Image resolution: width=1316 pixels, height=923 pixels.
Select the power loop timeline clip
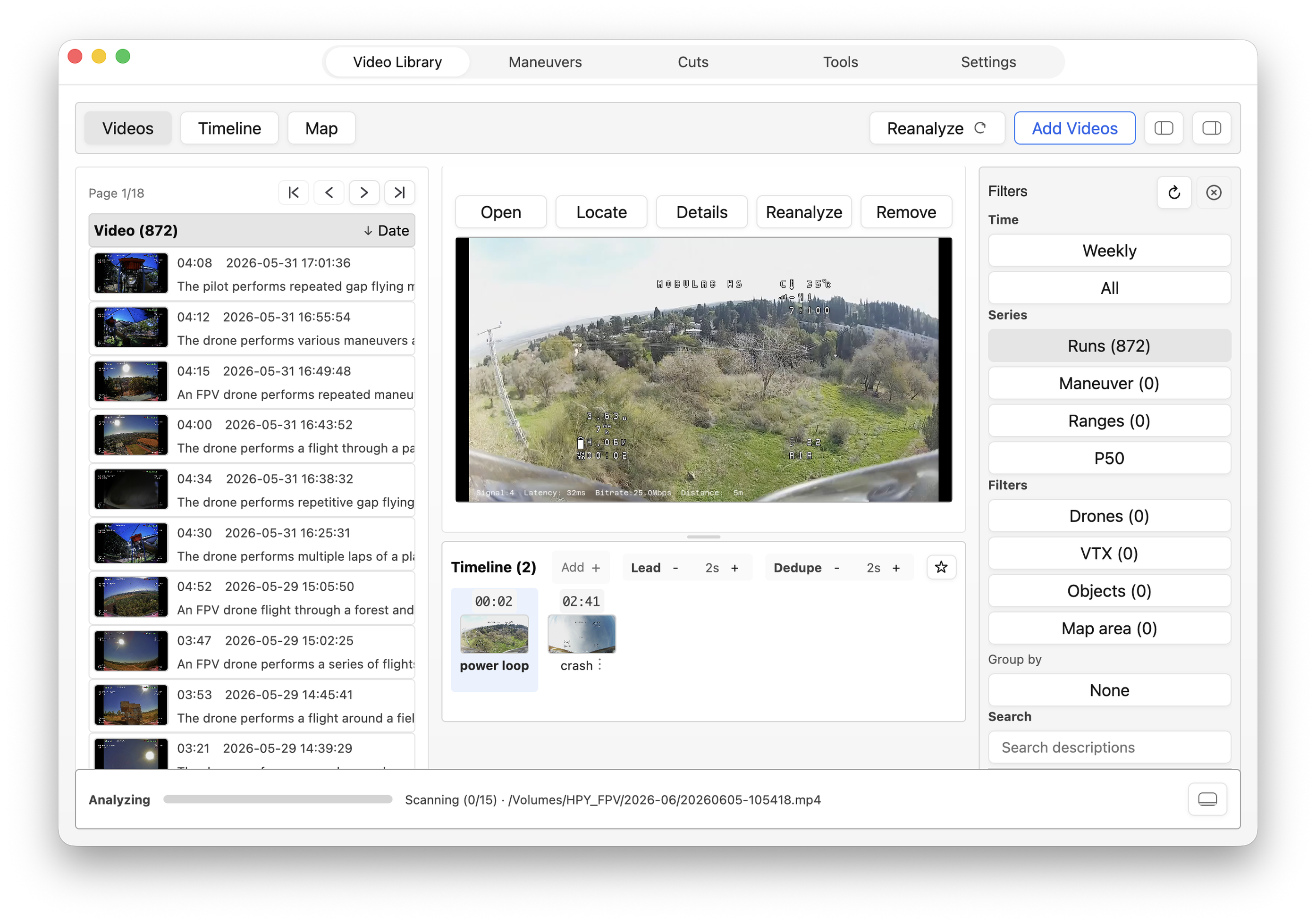(x=494, y=639)
